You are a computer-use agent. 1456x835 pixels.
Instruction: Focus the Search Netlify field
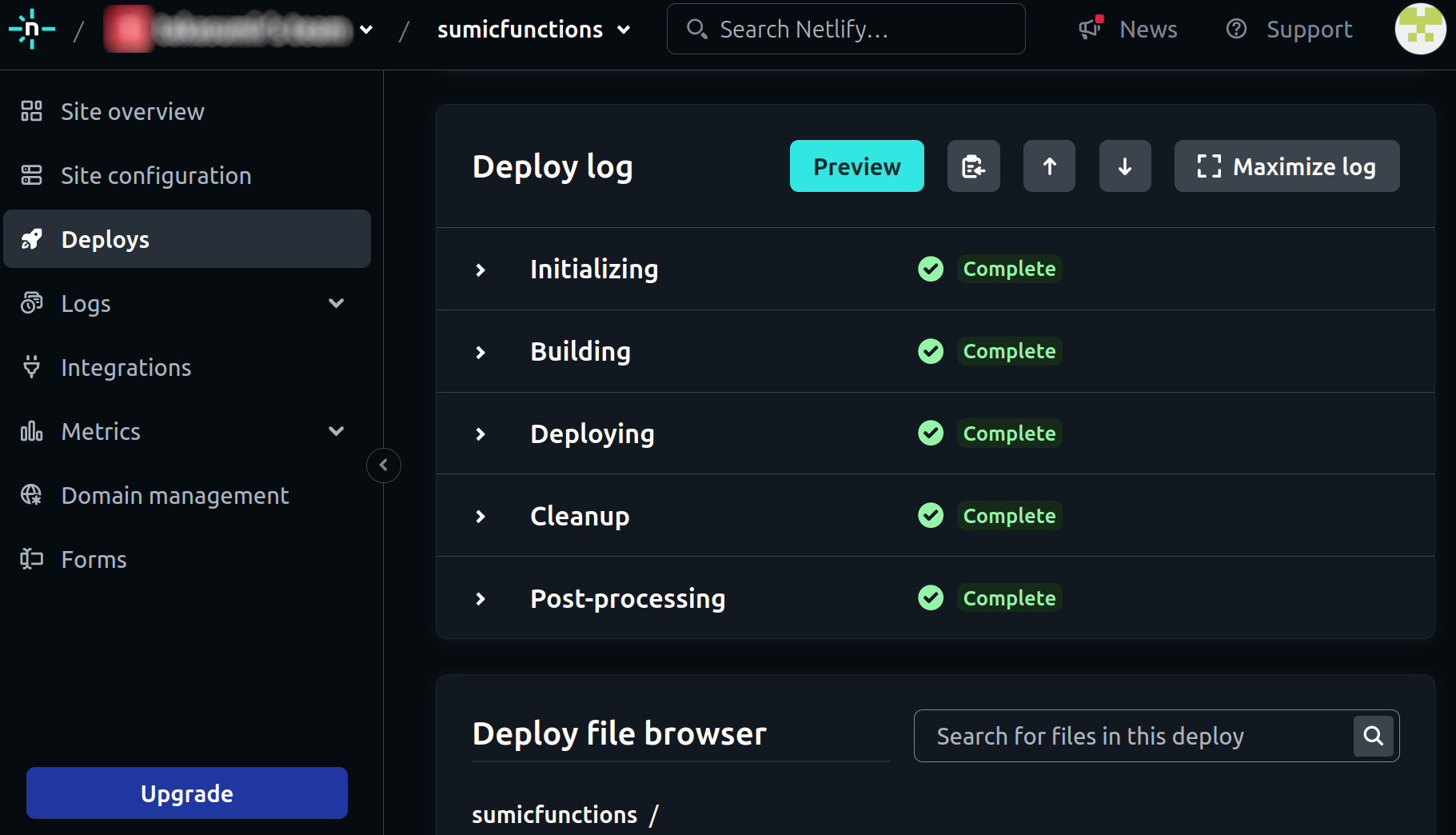coord(846,29)
